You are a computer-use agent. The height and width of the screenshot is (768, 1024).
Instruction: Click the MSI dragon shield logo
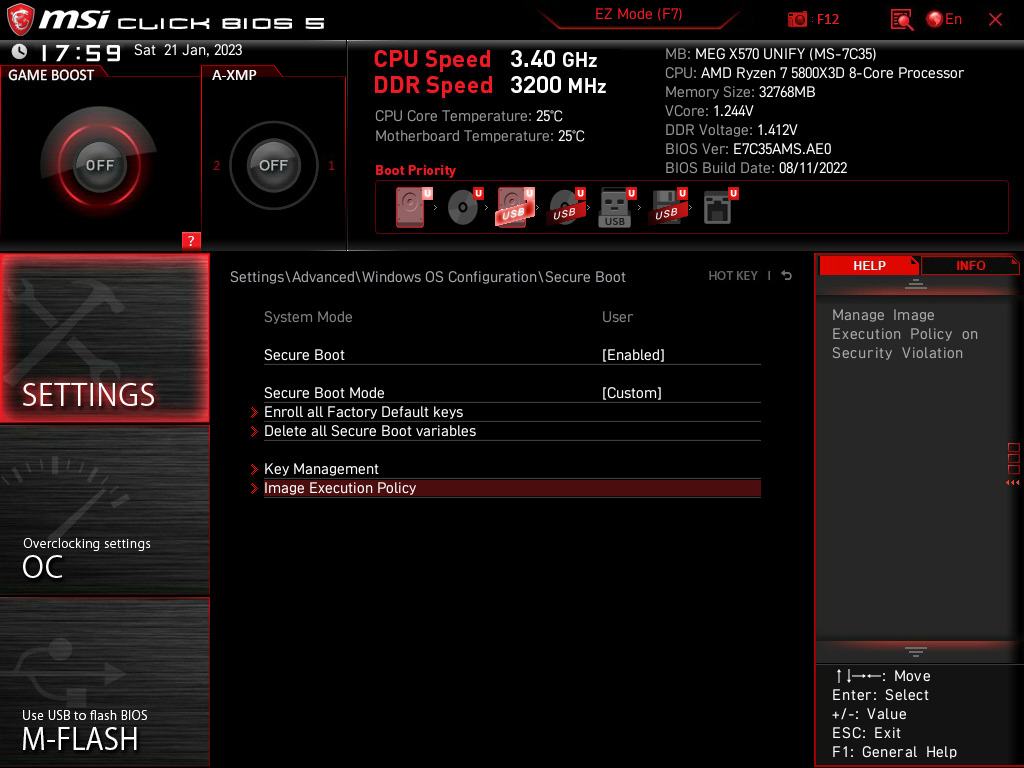(20, 20)
